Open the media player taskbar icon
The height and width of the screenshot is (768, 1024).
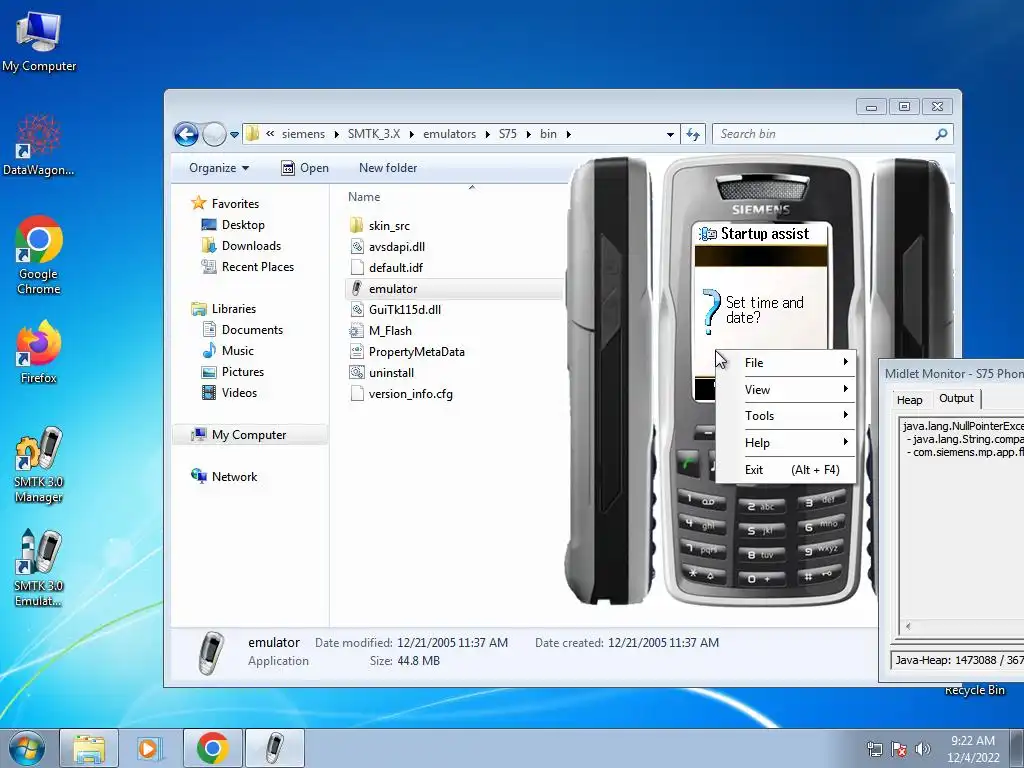click(x=150, y=748)
